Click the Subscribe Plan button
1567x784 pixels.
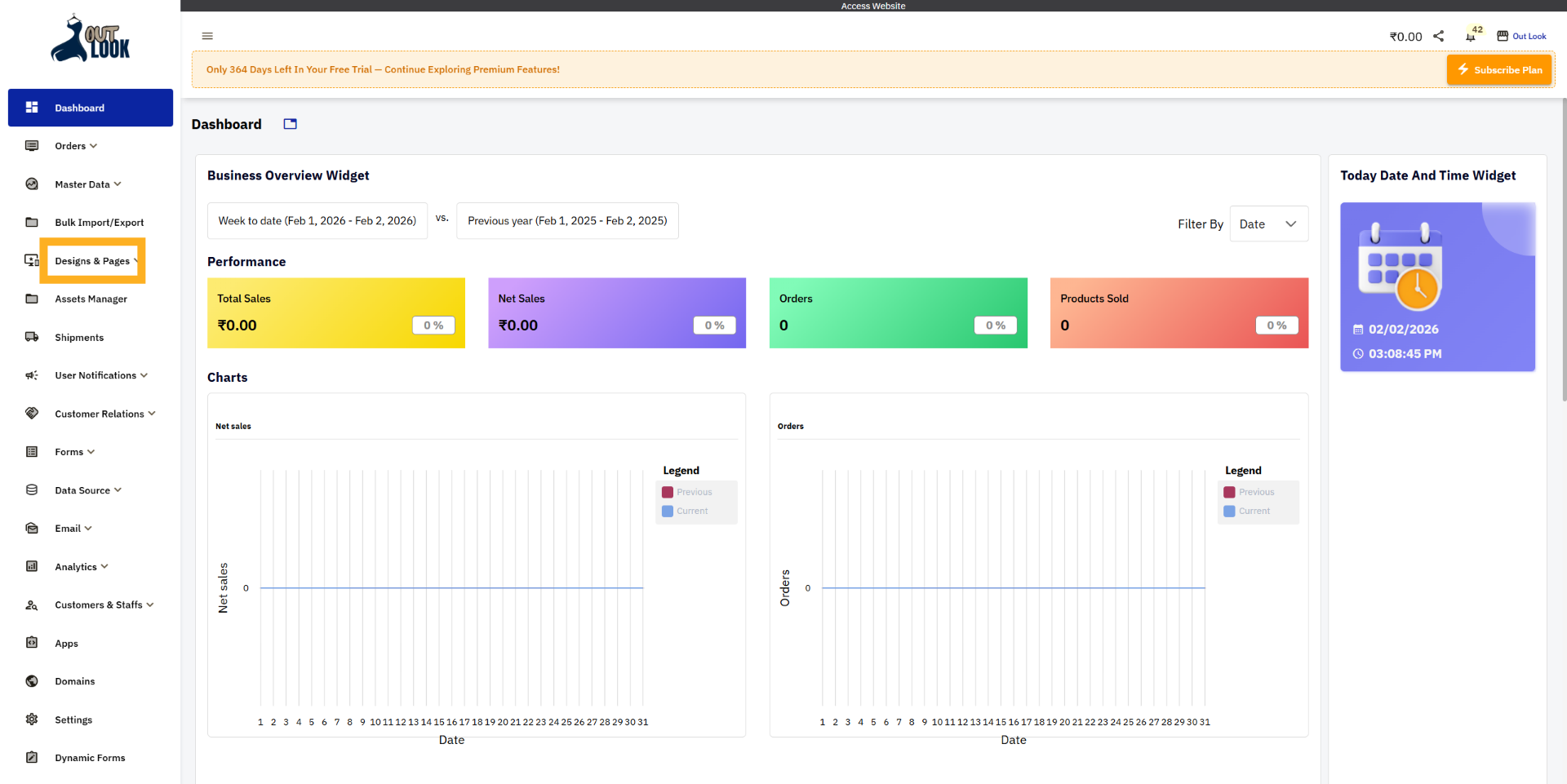pyautogui.click(x=1499, y=70)
